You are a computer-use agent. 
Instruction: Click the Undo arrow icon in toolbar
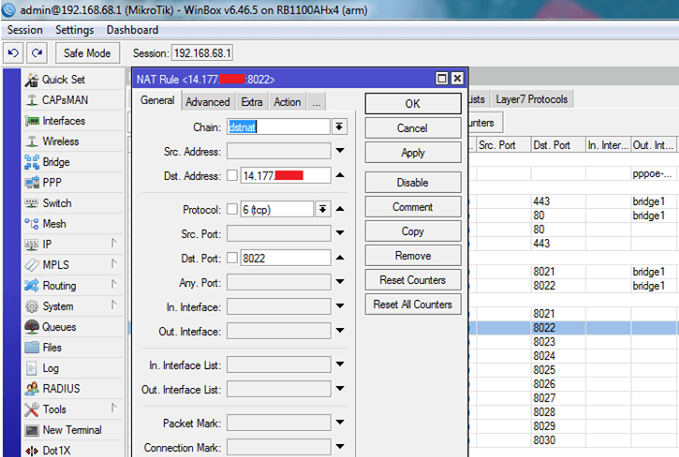point(14,53)
